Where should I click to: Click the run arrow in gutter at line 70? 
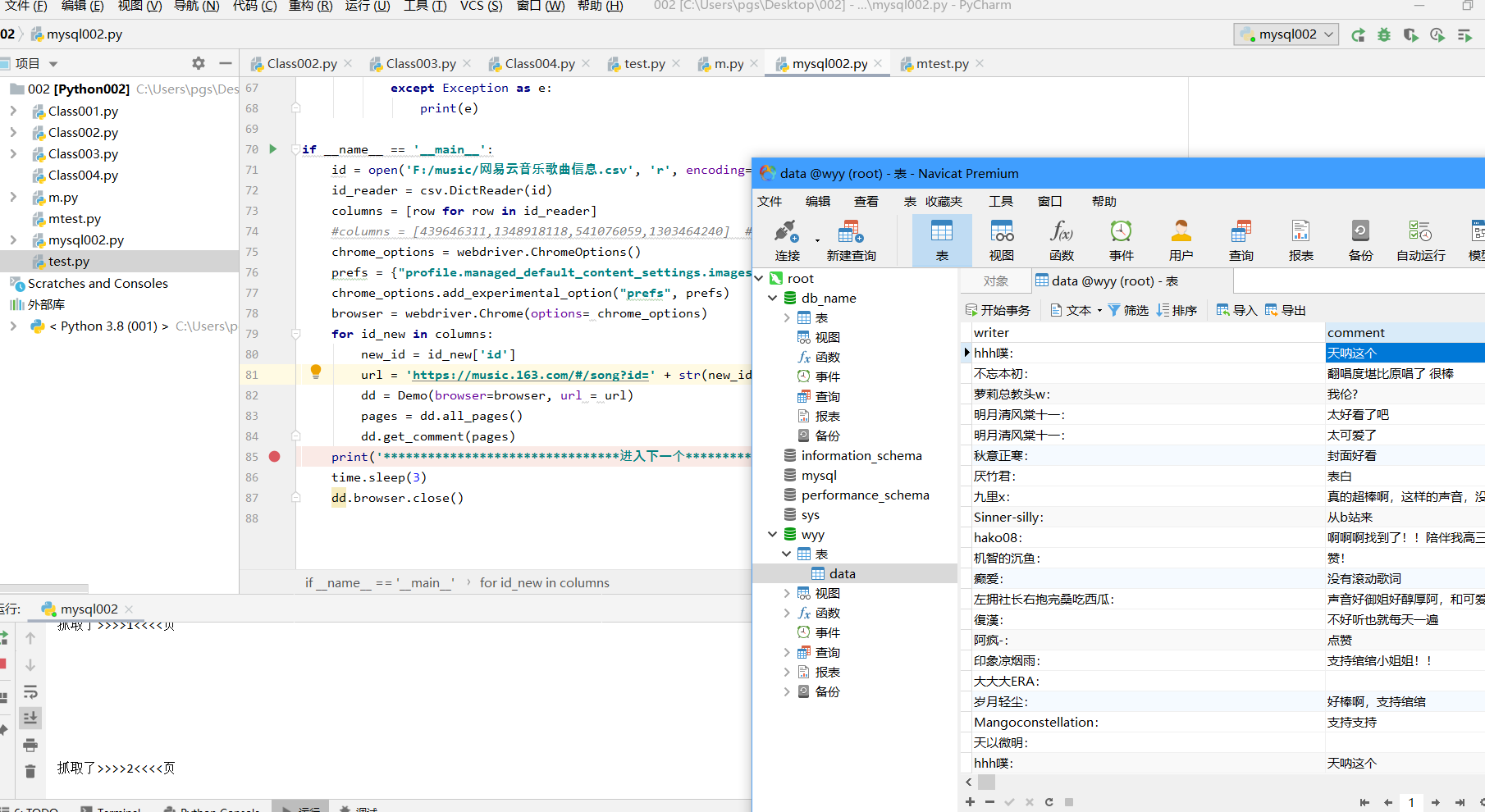click(273, 149)
